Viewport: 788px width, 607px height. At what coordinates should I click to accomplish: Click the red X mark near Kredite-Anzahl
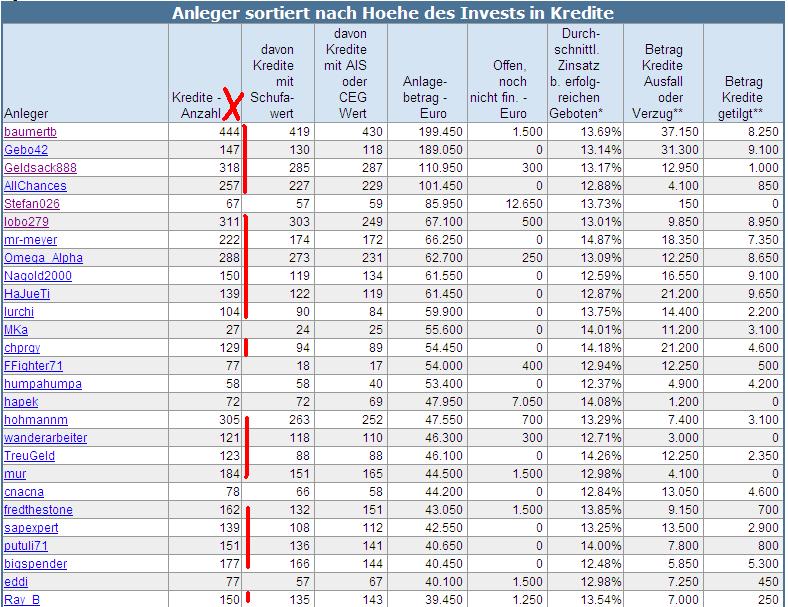[234, 104]
